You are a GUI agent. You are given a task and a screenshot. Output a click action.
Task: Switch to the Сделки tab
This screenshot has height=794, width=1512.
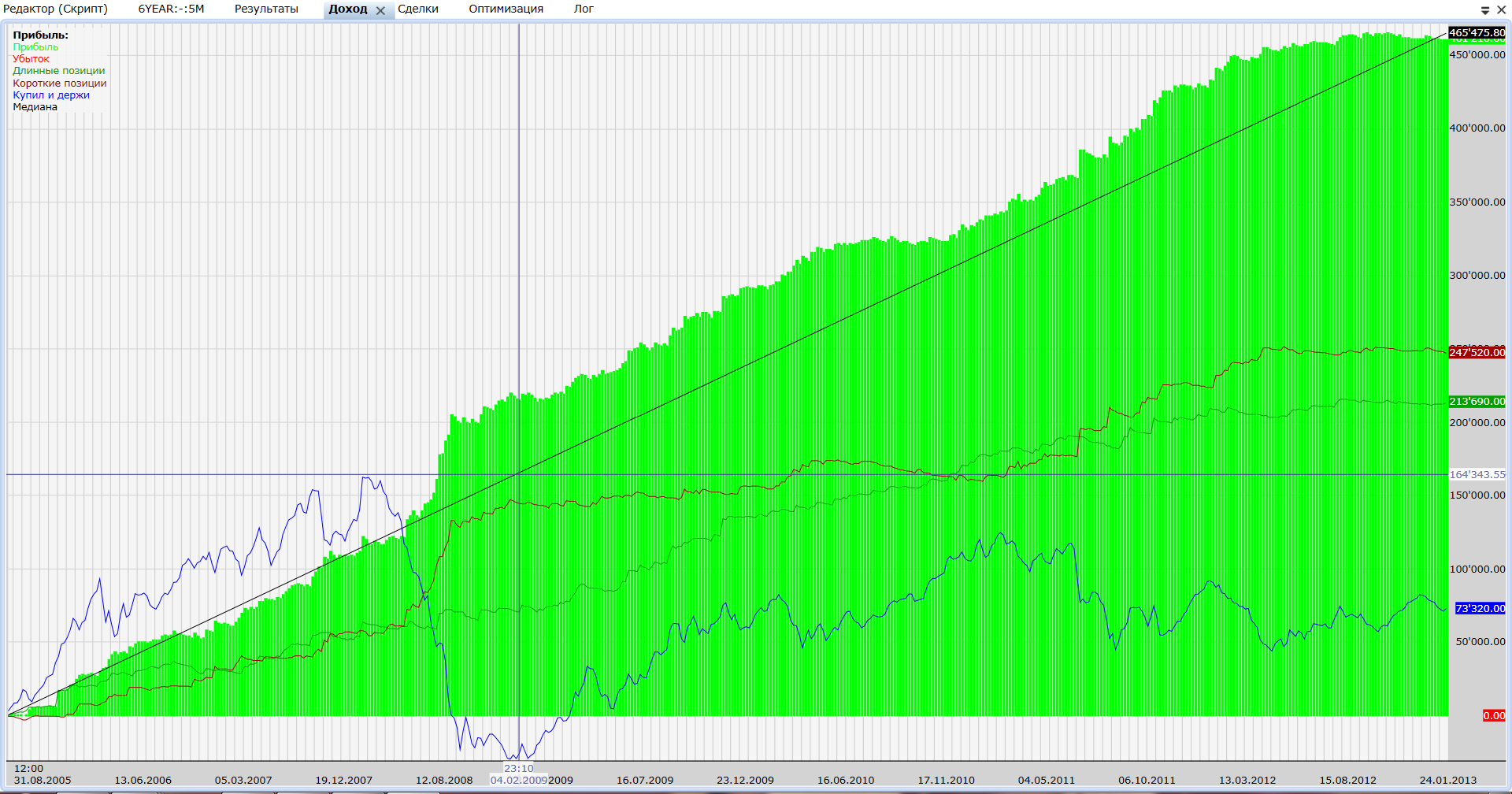tap(418, 9)
